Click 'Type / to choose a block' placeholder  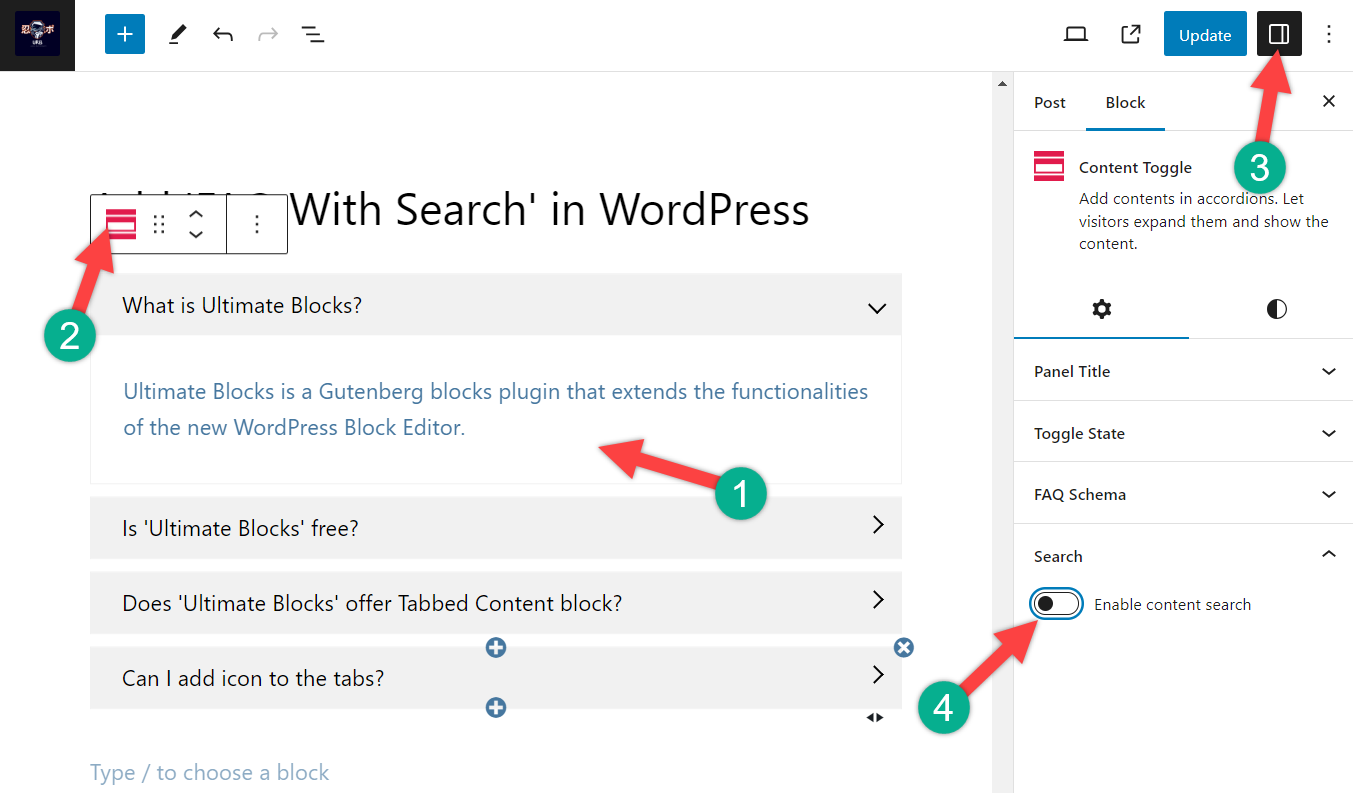point(209,772)
